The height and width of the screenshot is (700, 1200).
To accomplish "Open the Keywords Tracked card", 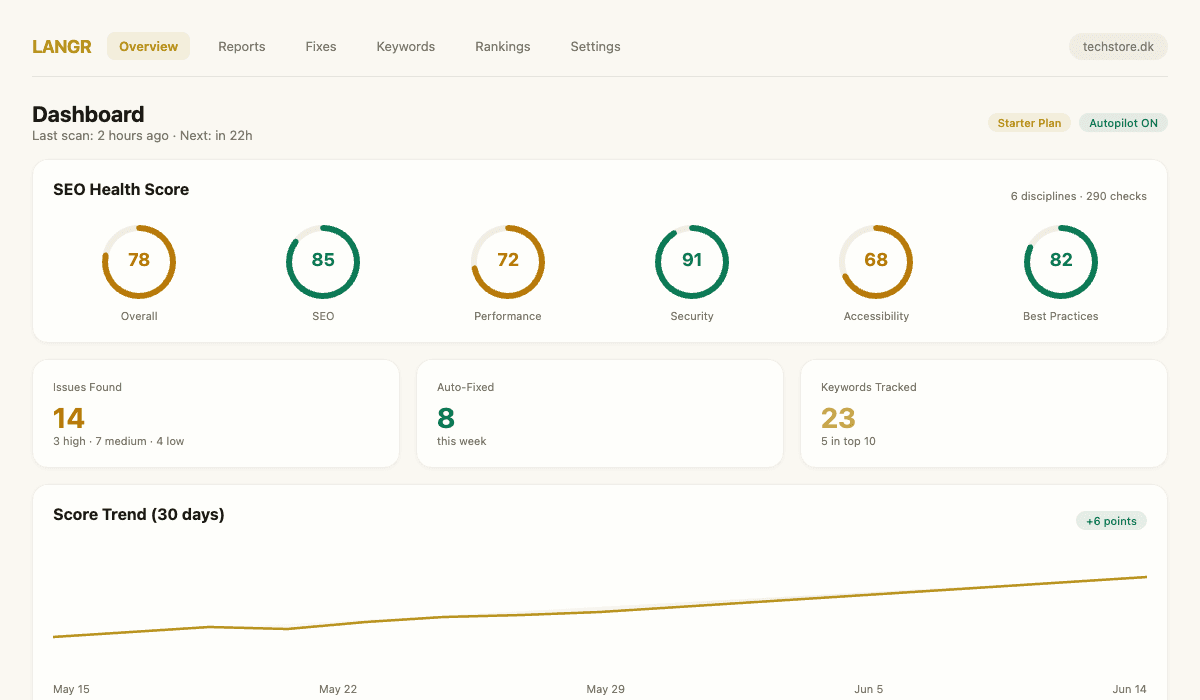I will point(984,414).
